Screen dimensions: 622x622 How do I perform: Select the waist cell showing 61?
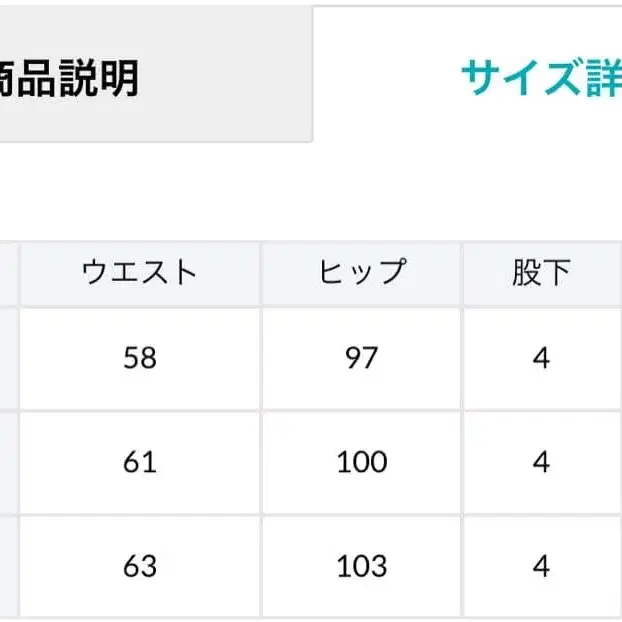tap(140, 462)
